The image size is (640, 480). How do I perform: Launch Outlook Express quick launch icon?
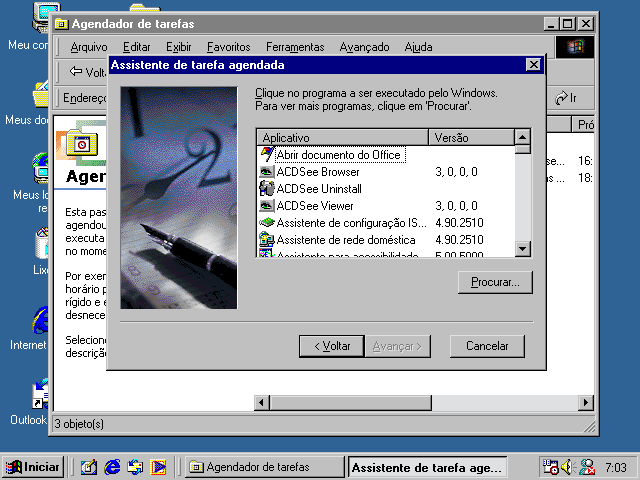pyautogui.click(x=136, y=467)
